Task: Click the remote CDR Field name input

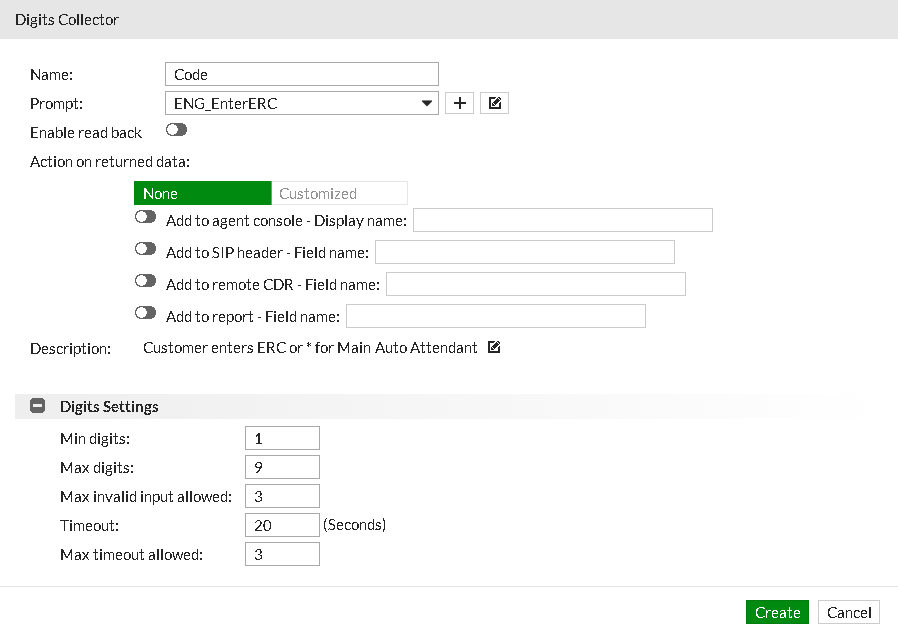Action: point(536,284)
